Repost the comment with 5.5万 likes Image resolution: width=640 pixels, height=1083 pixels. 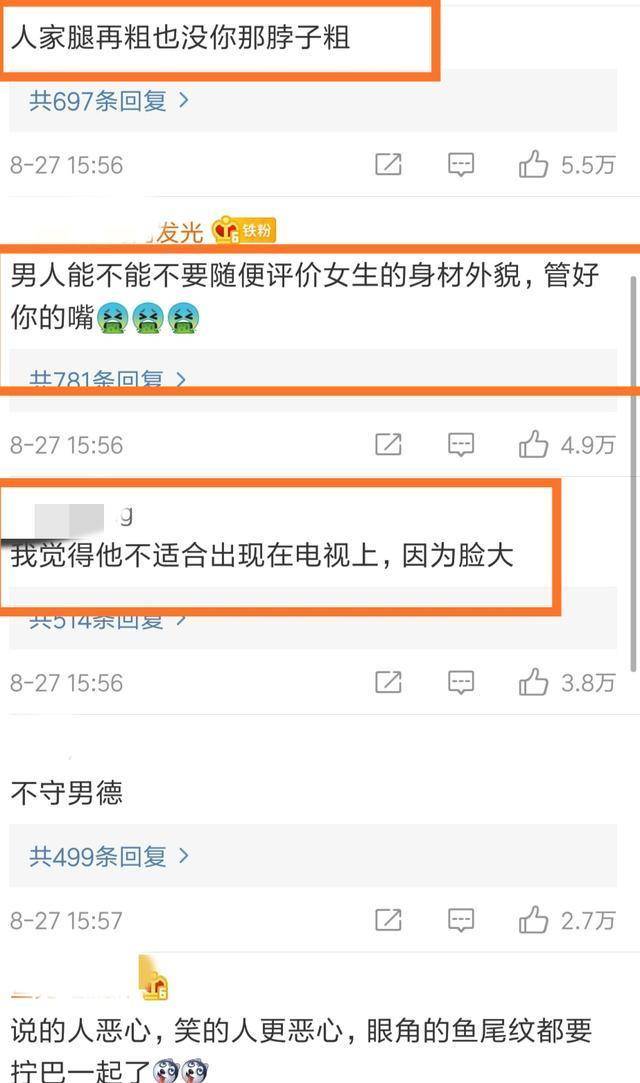(388, 165)
